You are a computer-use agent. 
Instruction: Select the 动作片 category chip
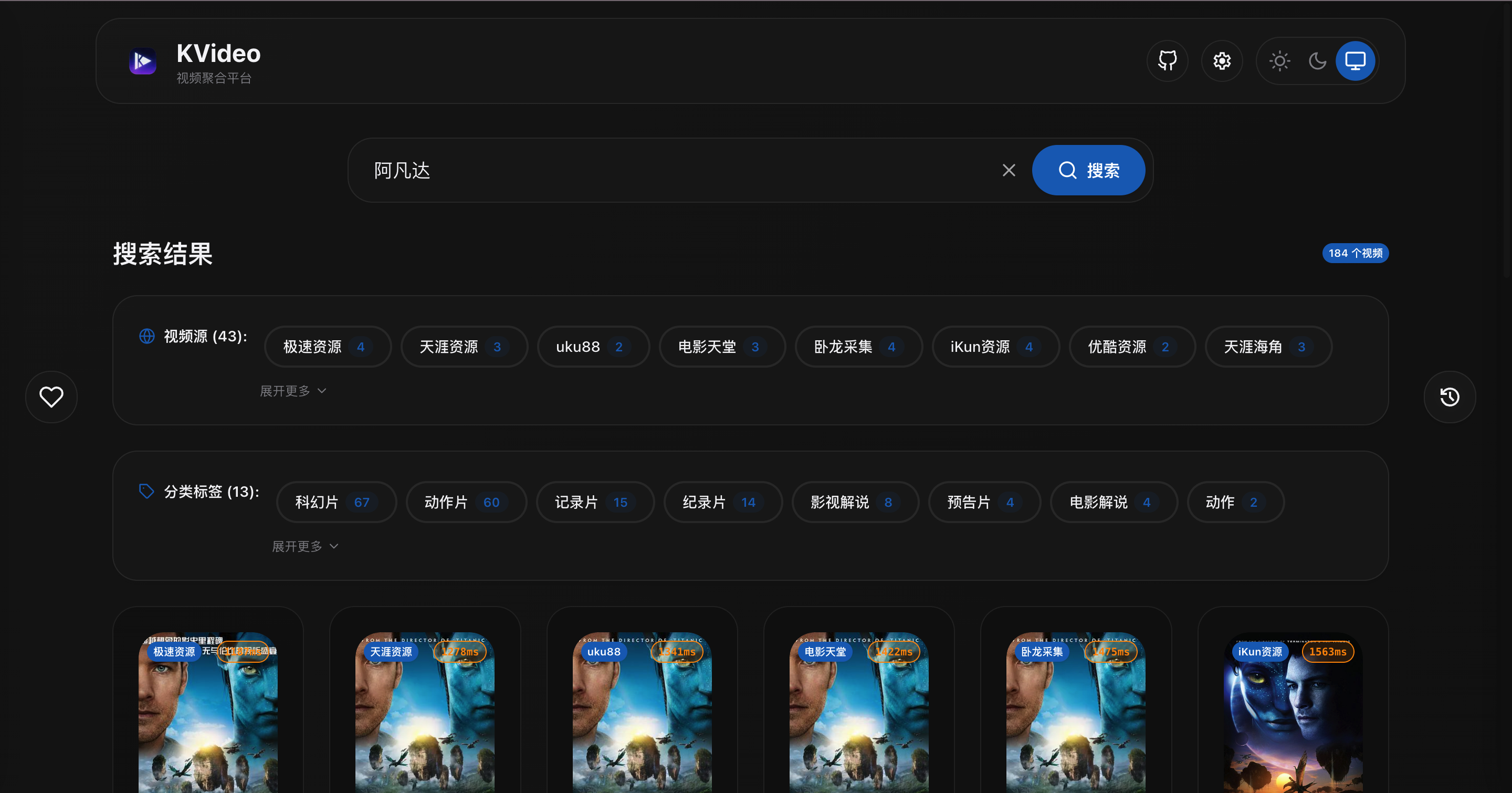point(466,503)
